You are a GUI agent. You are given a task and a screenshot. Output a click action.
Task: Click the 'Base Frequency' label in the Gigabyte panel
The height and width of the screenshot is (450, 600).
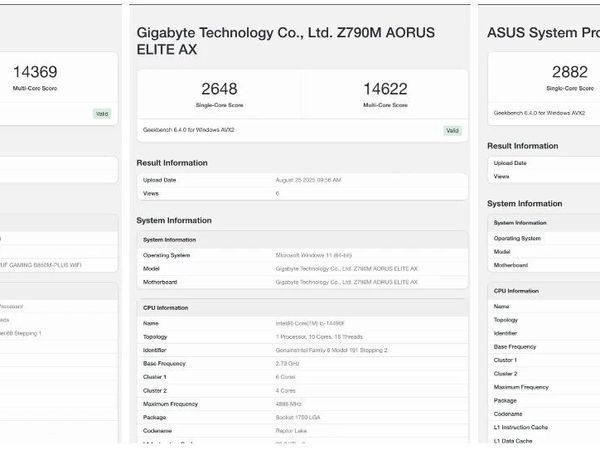pyautogui.click(x=164, y=364)
